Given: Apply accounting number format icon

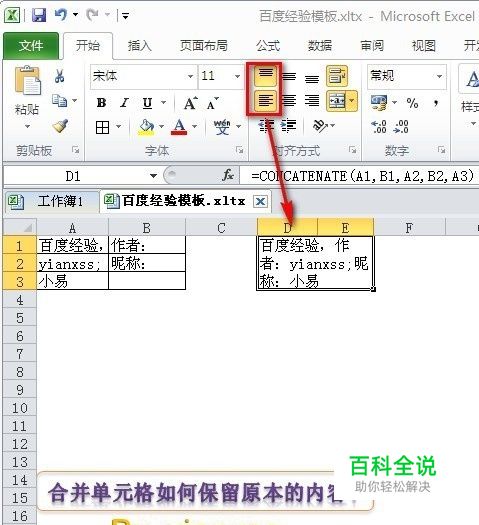Looking at the screenshot, I should (x=379, y=103).
